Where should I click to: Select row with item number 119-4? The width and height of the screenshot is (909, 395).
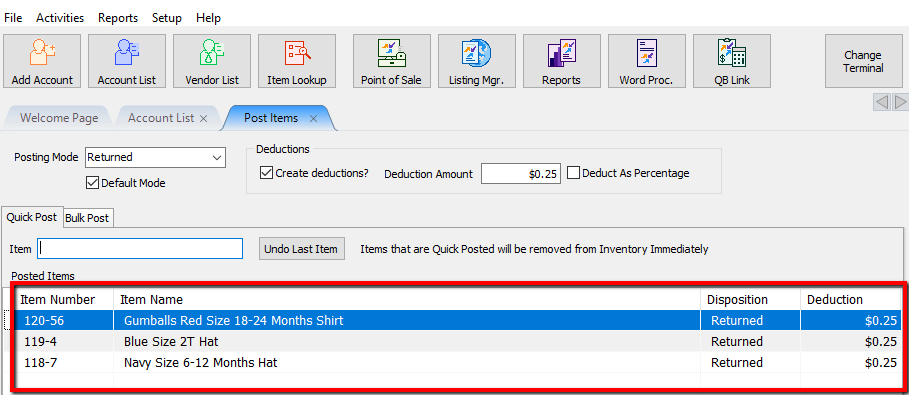(x=457, y=341)
